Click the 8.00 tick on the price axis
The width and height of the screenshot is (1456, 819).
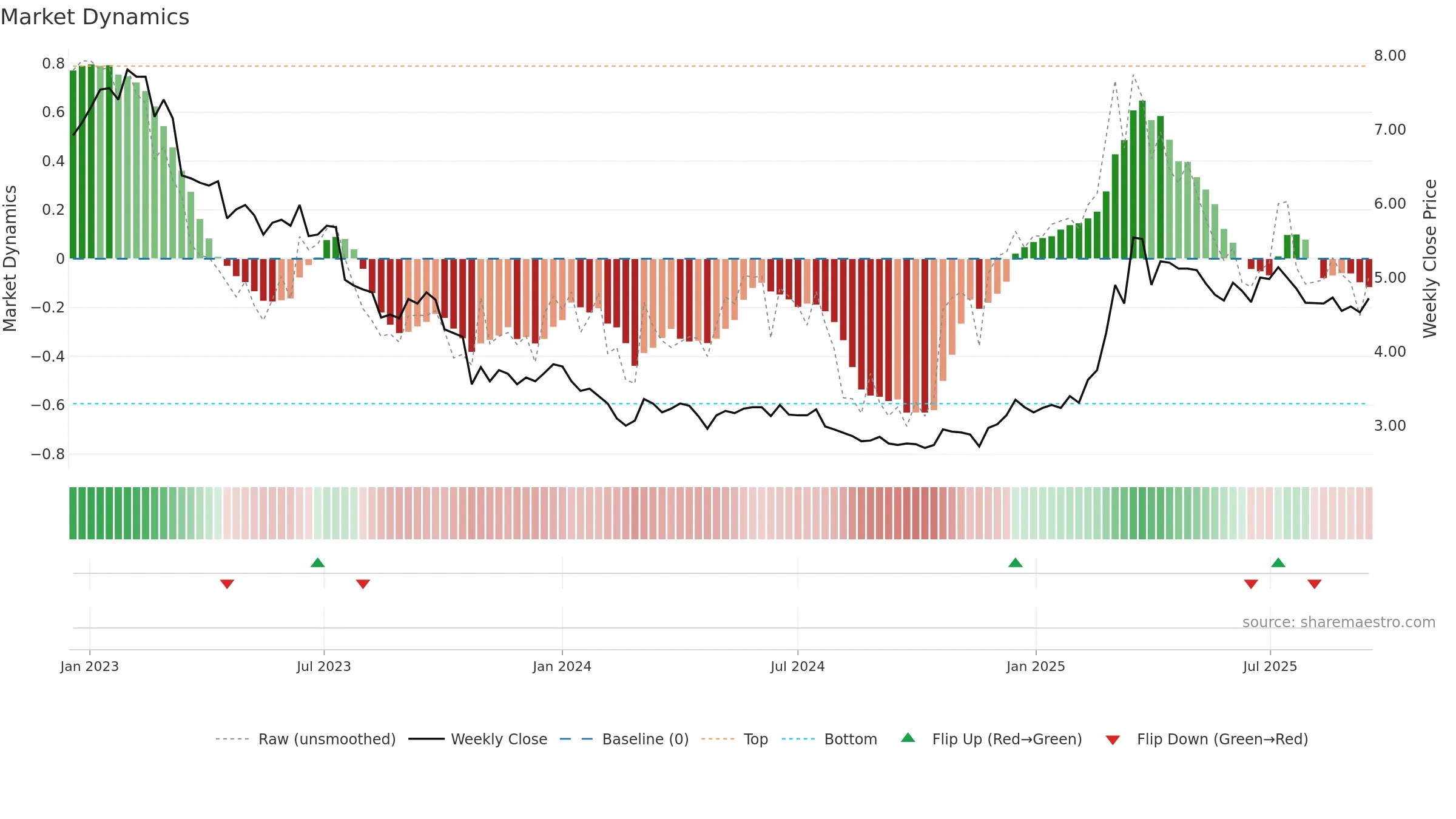point(1390,56)
